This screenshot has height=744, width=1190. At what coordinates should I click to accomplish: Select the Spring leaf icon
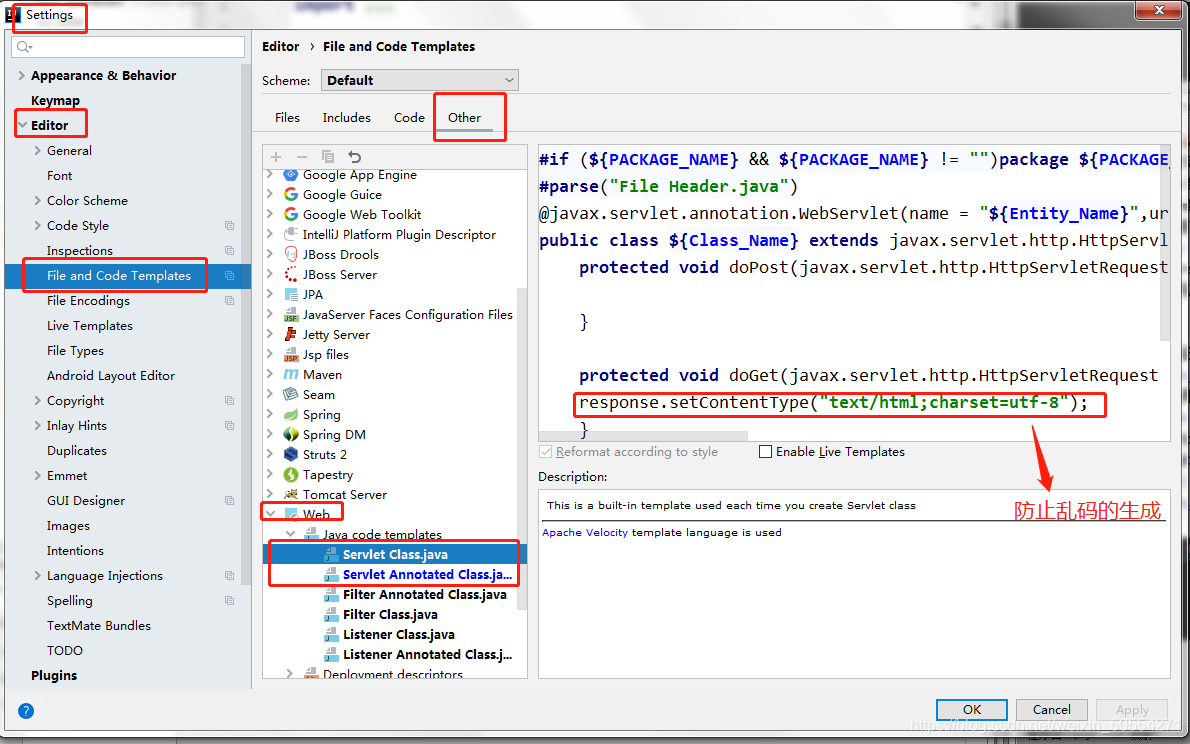click(291, 415)
